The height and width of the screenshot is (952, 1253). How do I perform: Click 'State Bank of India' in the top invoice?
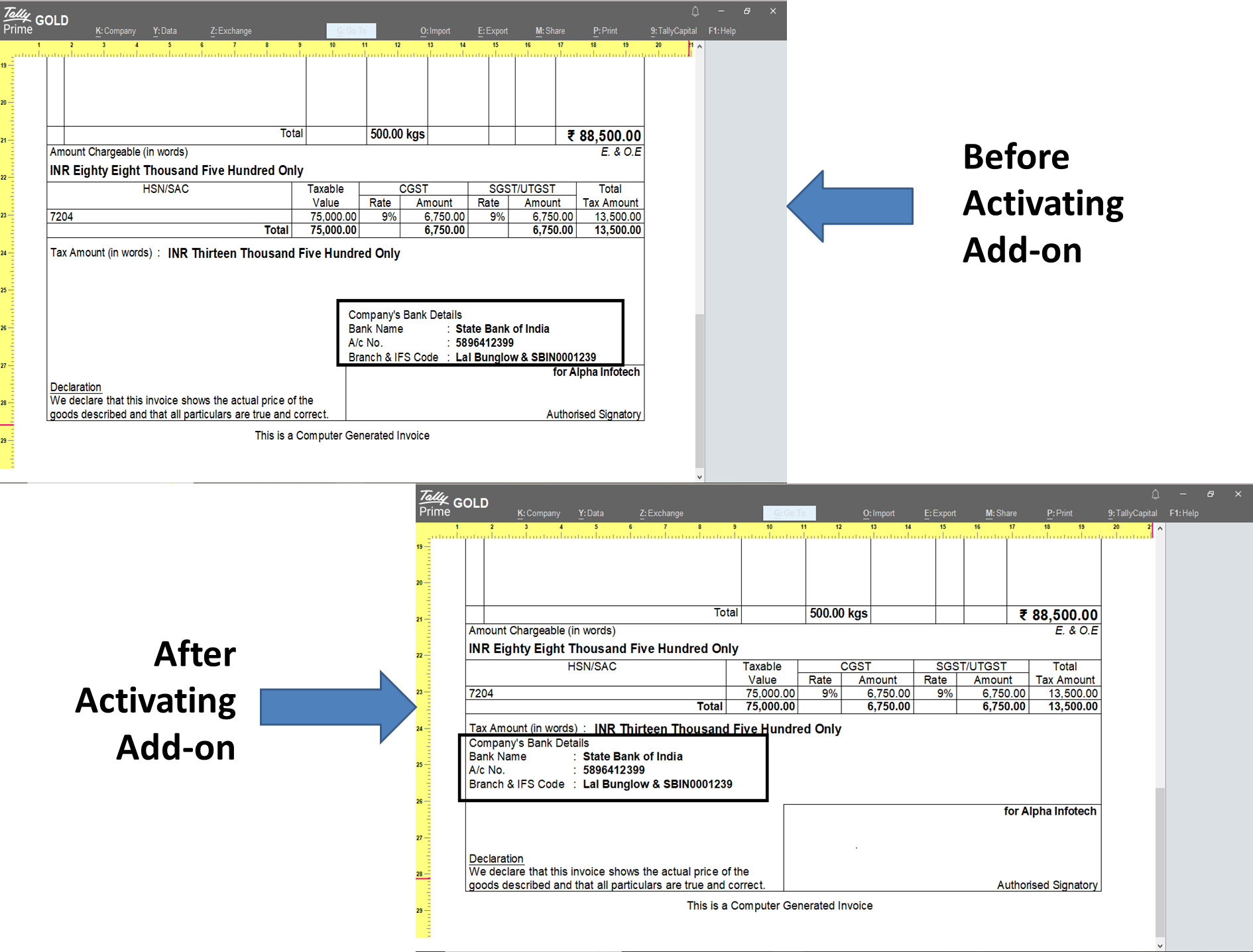click(503, 329)
